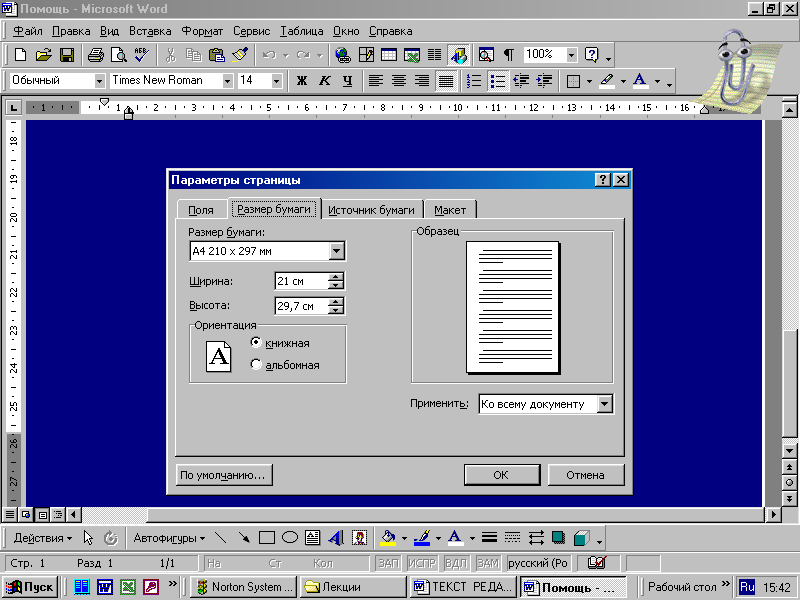Select the Rectangle drawing tool
The image size is (800, 600).
[x=267, y=537]
